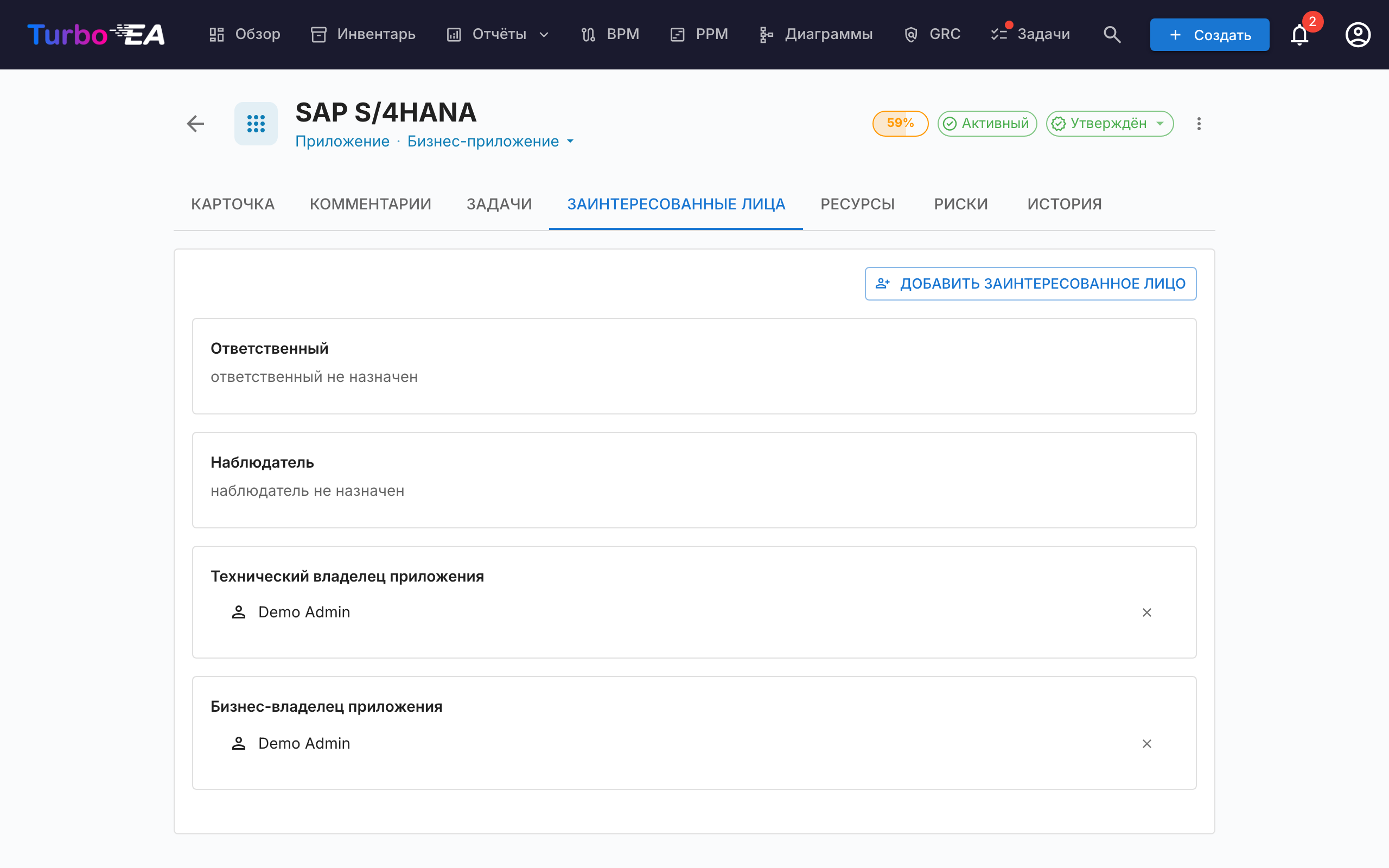Click person icon in Бизнес-владелец row
Viewport: 1389px width, 868px height.
[239, 743]
